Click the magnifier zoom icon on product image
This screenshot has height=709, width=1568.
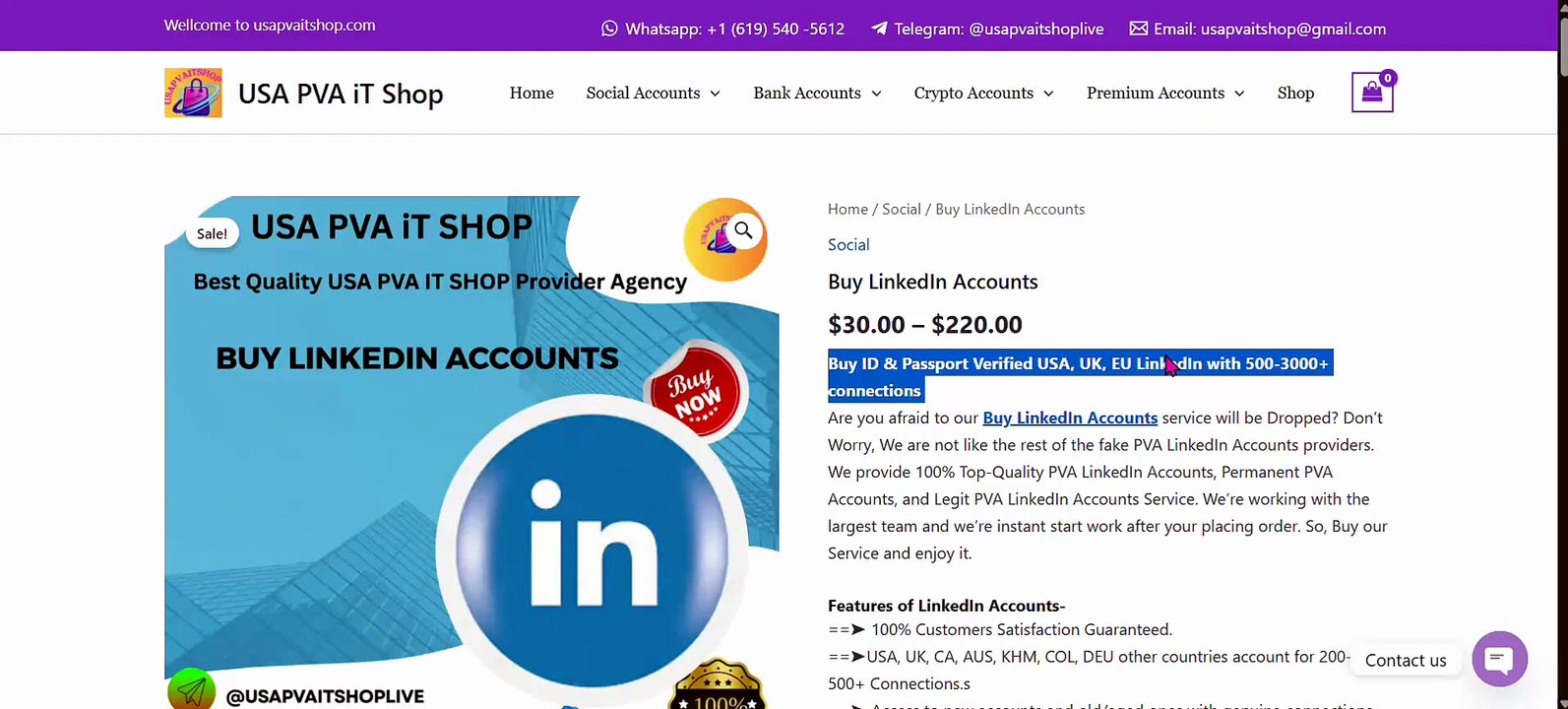coord(743,230)
